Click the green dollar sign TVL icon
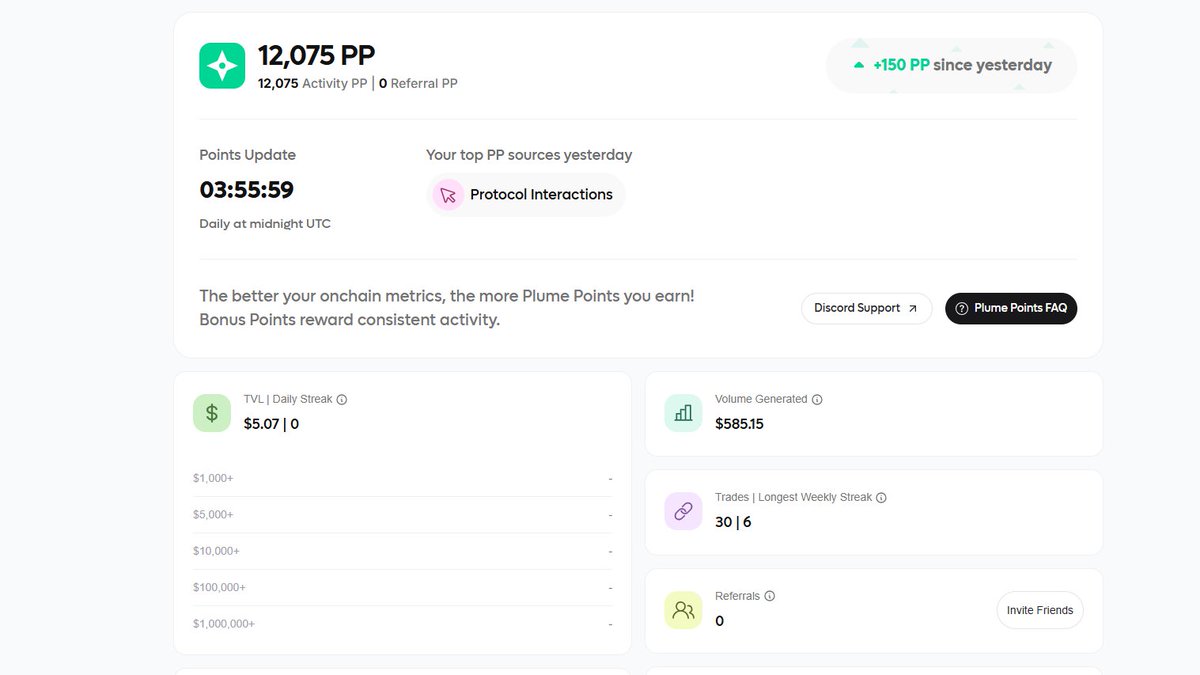 click(212, 412)
